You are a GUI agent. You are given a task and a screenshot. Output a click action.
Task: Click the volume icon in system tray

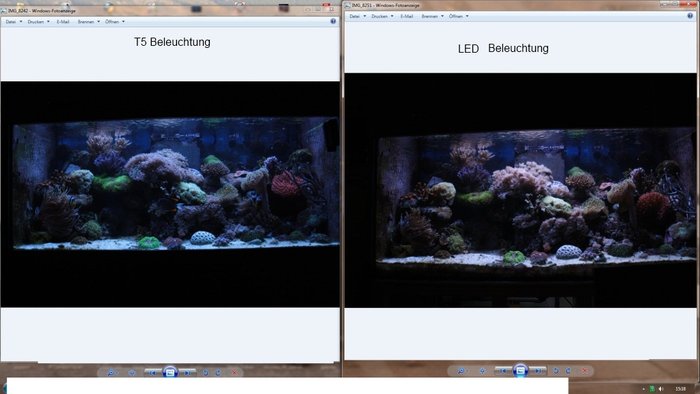coord(661,389)
